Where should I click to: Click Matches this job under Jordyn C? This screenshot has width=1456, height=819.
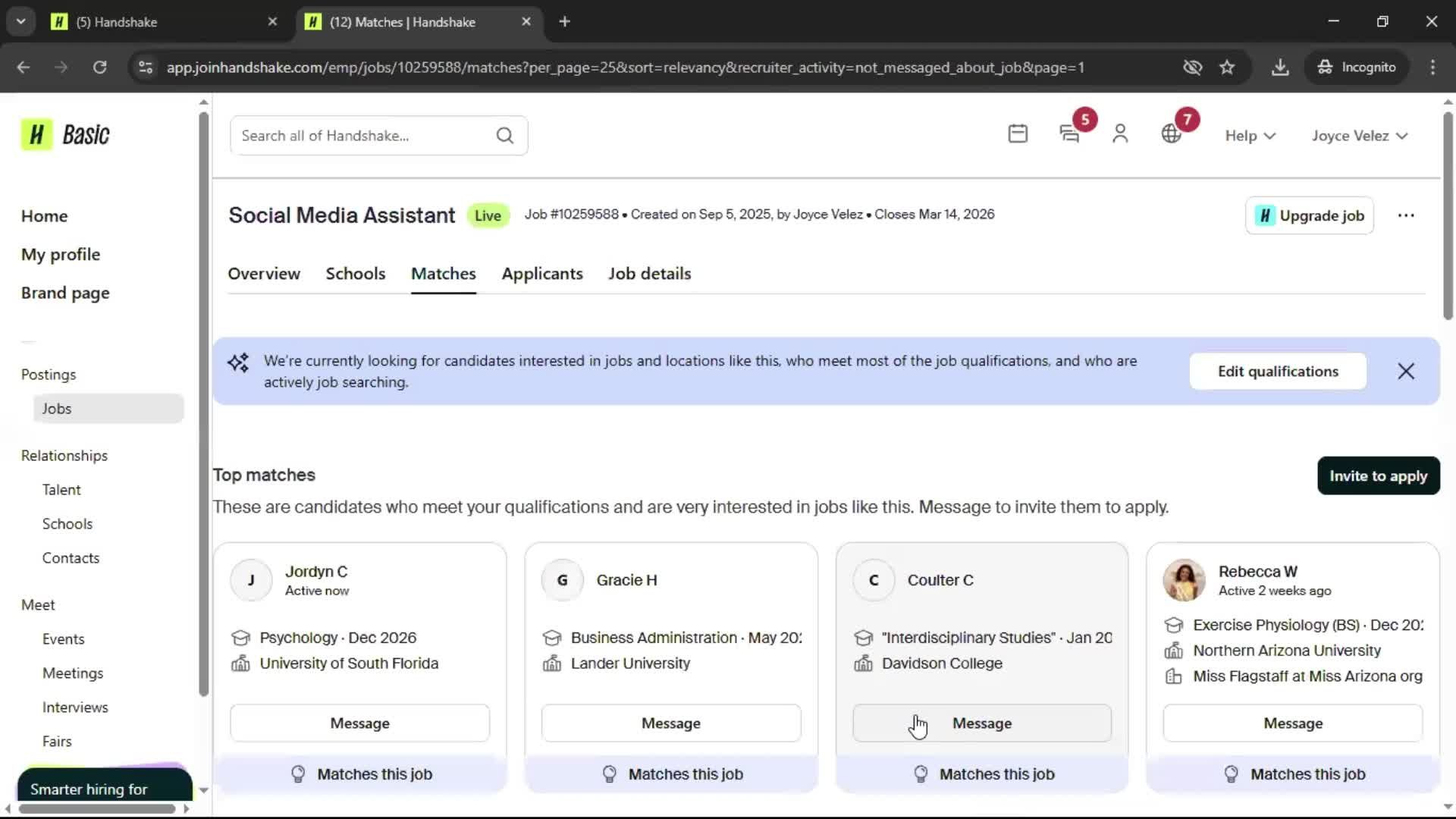coord(360,774)
